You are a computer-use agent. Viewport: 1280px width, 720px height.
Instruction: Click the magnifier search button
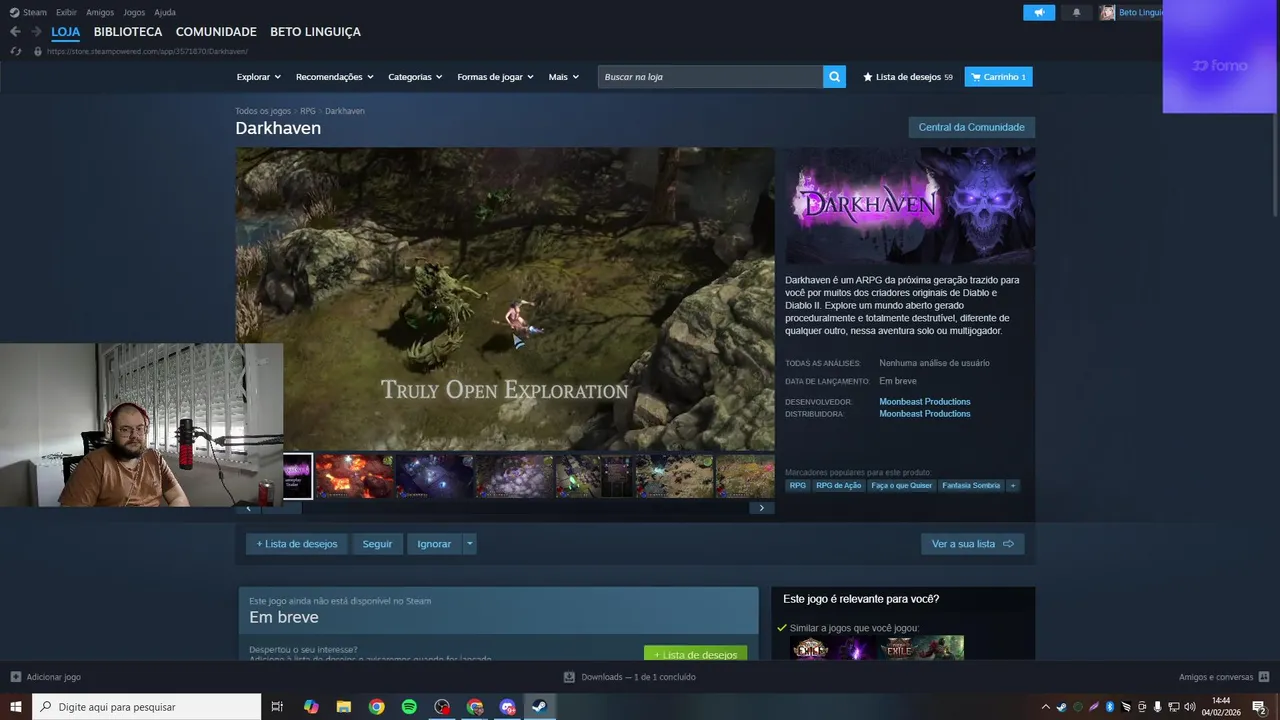click(x=834, y=77)
